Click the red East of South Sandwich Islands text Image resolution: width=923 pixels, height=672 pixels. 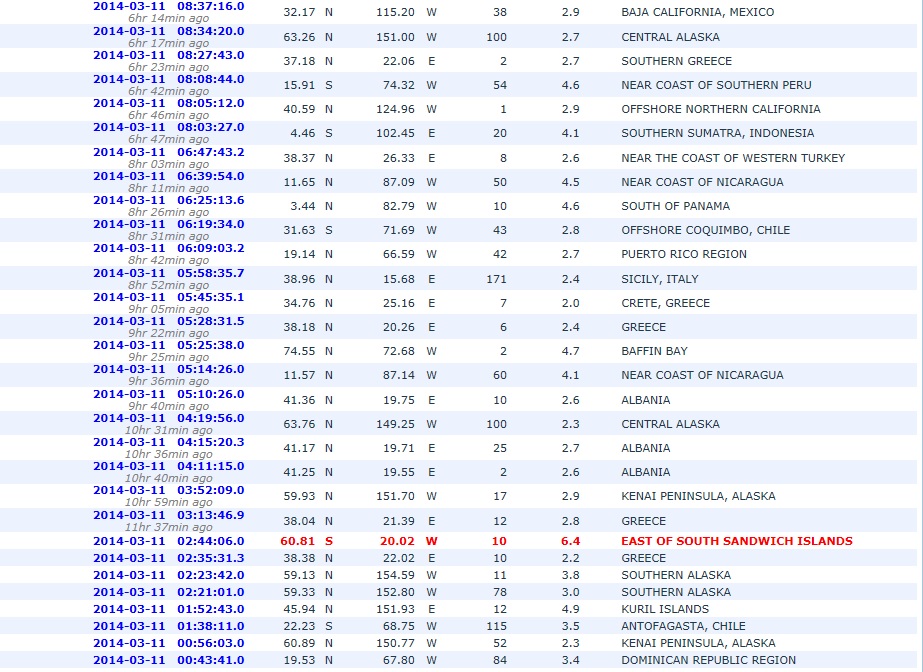coord(736,541)
